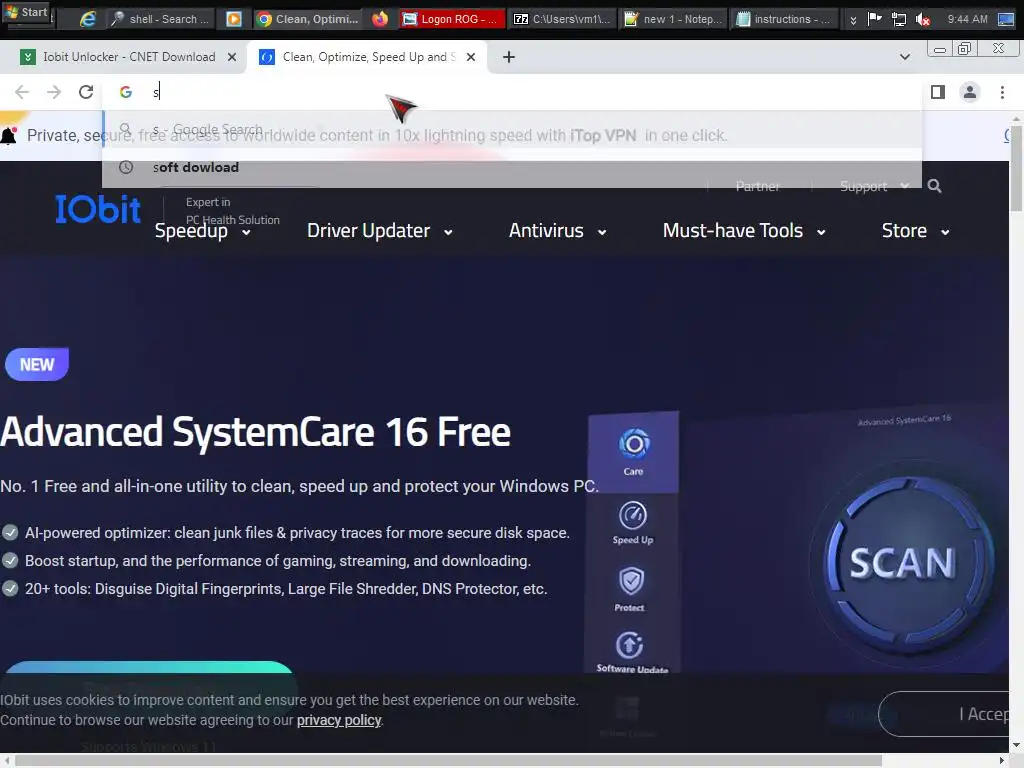This screenshot has height=768, width=1024.
Task: Switch to 'new 1 - Notepad' taskbar window
Action: pyautogui.click(x=673, y=19)
